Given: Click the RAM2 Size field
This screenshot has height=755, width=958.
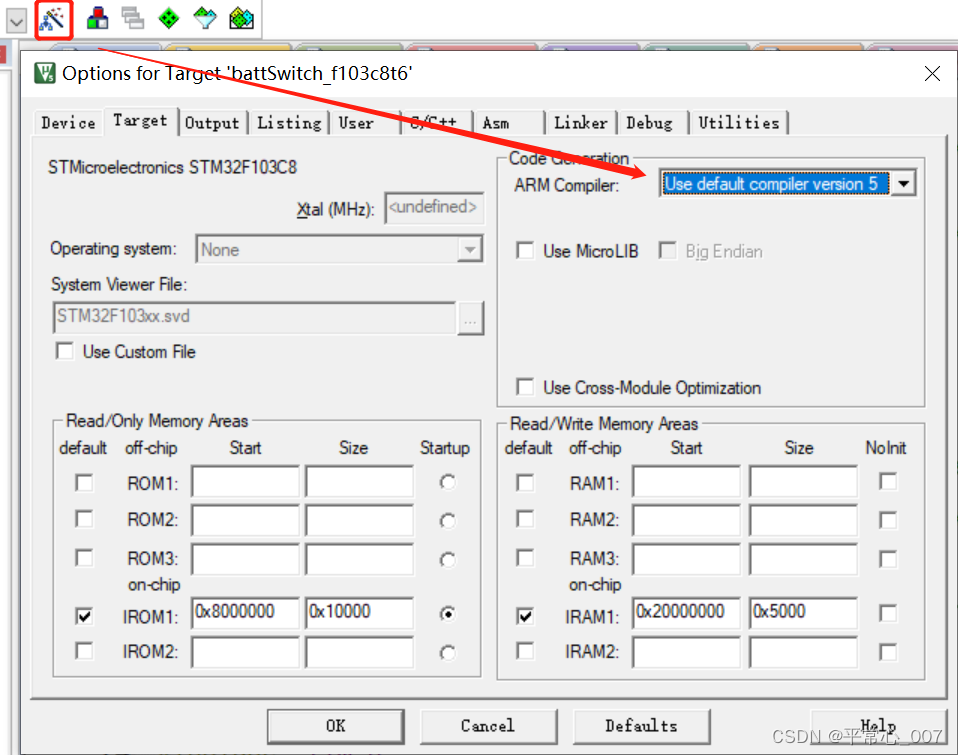Looking at the screenshot, I should pos(803,520).
